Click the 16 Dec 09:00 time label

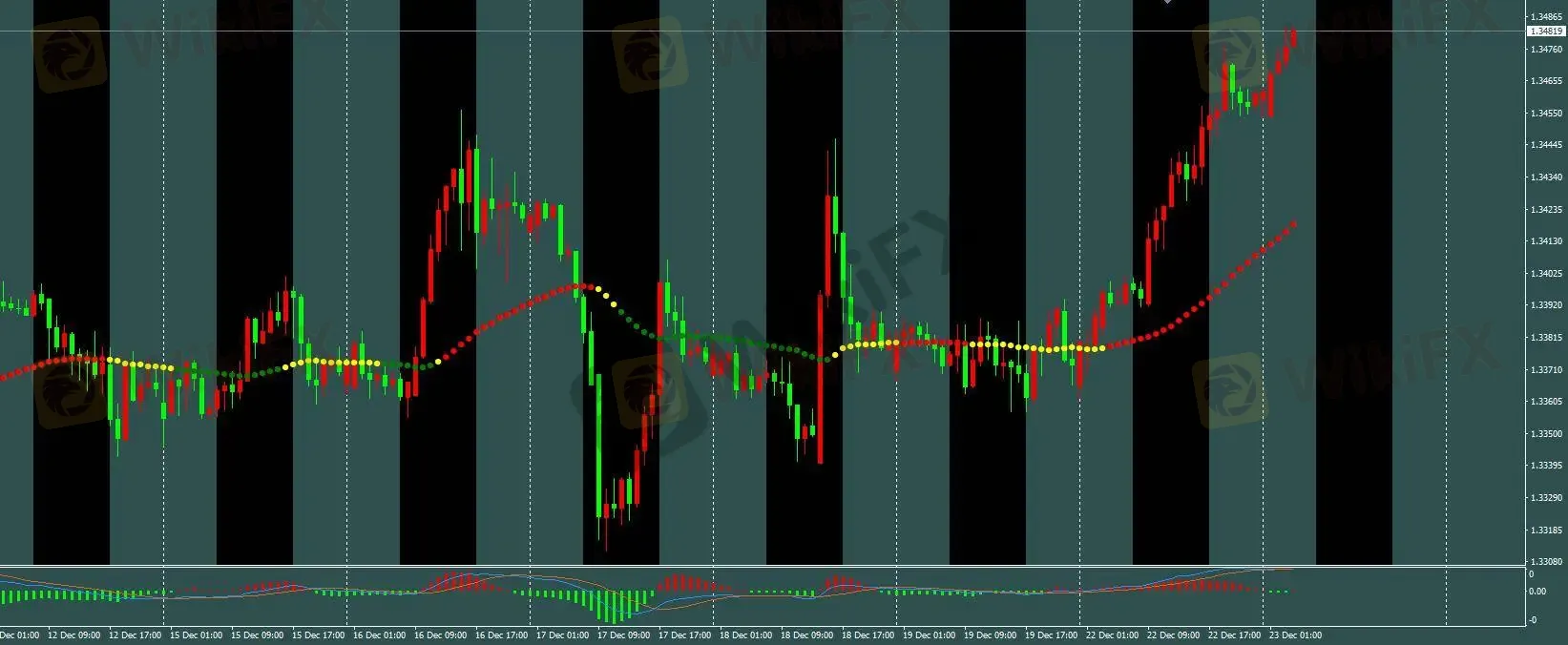click(x=440, y=635)
